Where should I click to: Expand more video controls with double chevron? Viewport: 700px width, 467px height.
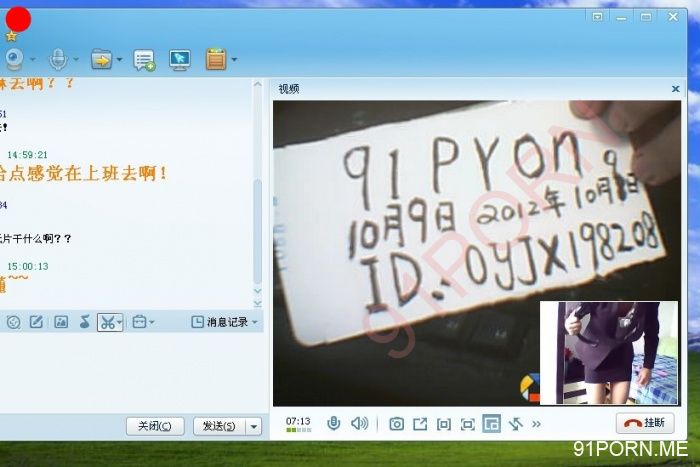click(x=536, y=424)
